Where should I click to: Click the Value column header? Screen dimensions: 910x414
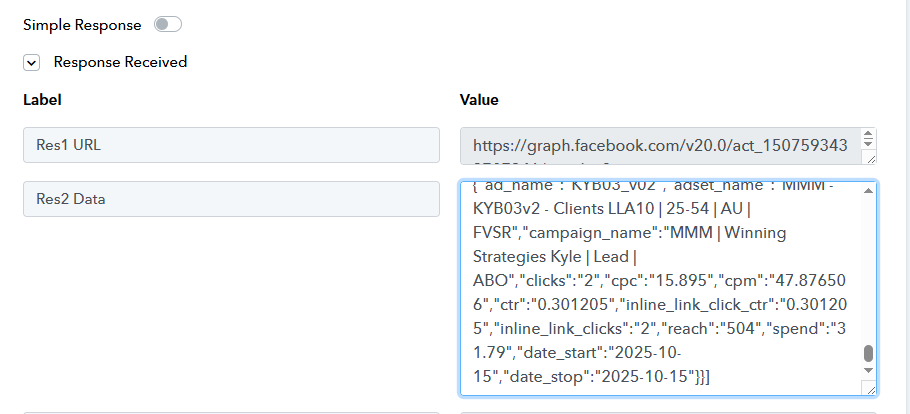tap(479, 100)
